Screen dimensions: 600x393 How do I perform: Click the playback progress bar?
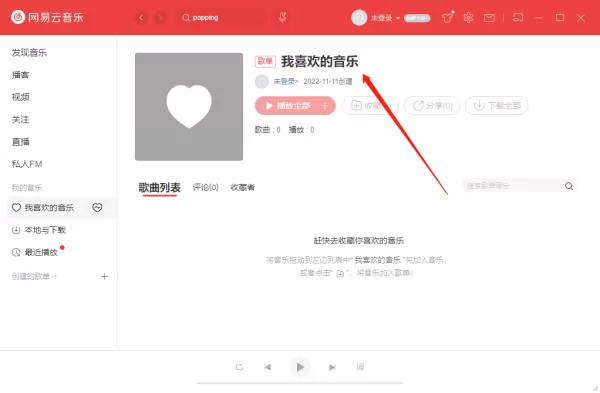click(300, 383)
